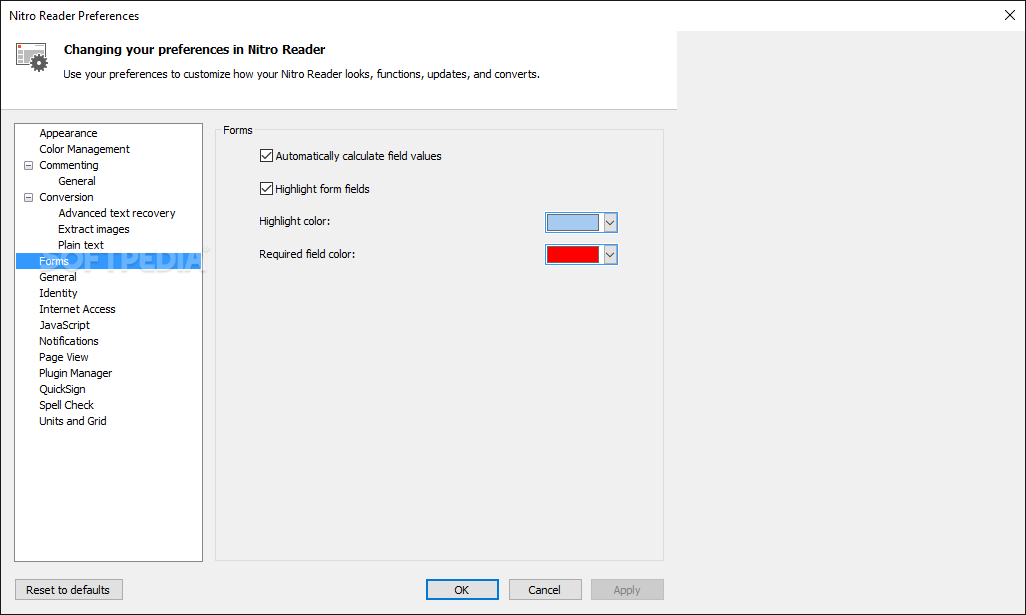
Task: Open Page View preferences
Action: pyautogui.click(x=63, y=357)
